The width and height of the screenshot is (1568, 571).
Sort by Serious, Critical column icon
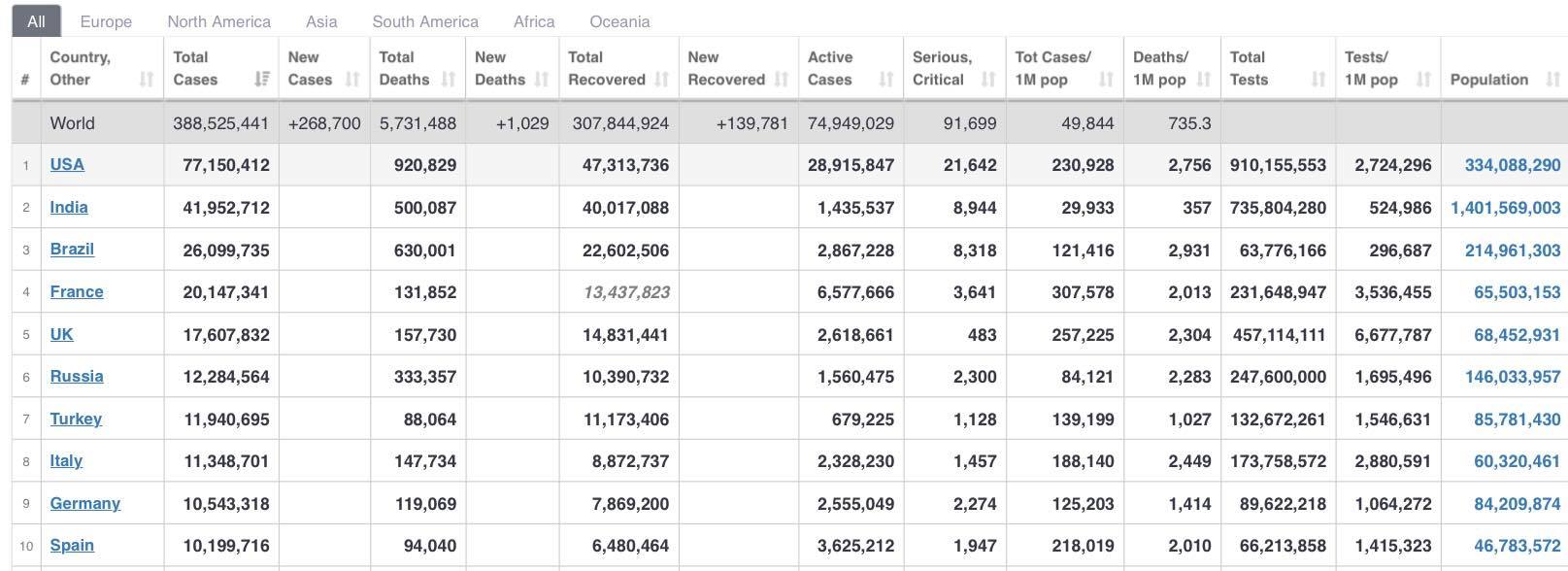[988, 80]
